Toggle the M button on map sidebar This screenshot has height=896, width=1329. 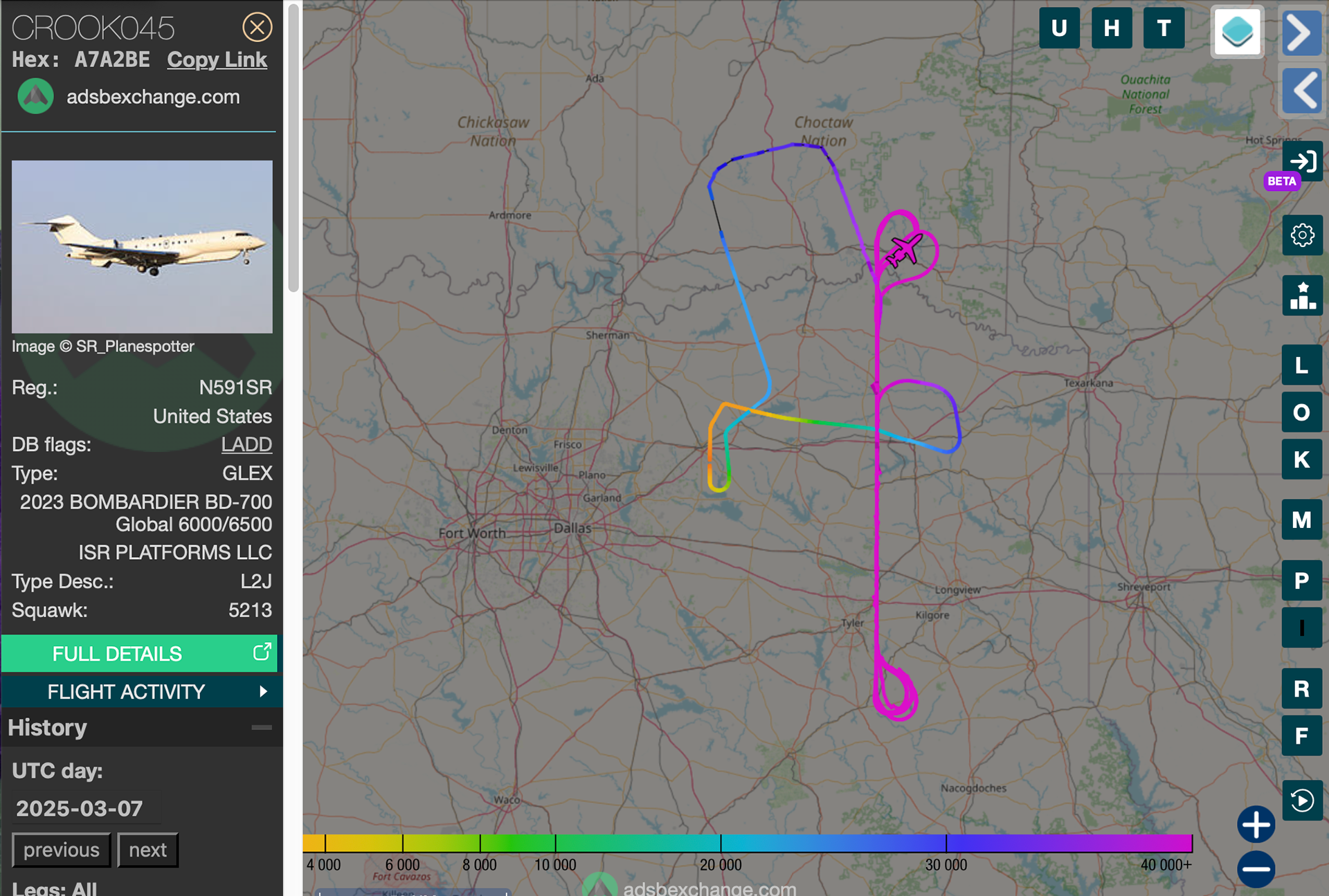tap(1302, 520)
